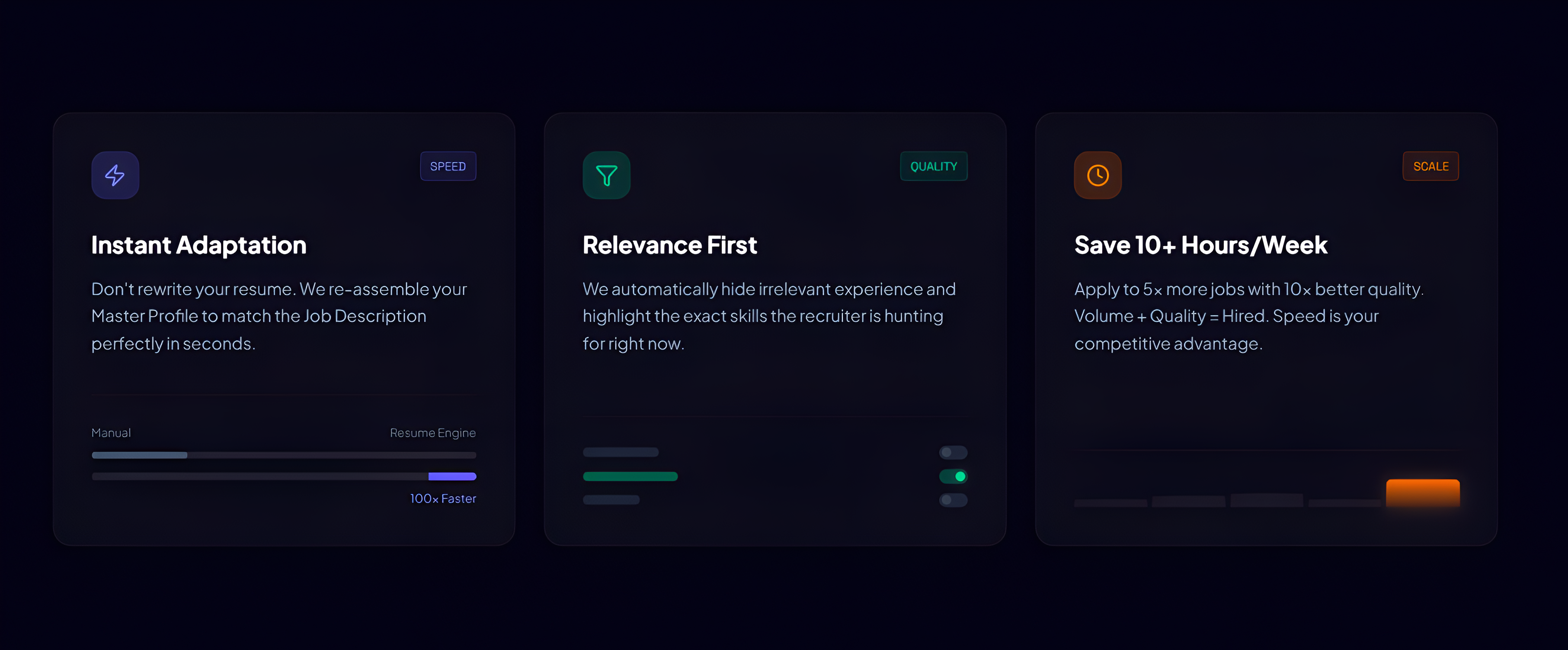Screen dimensions: 1568x650
Task: Enable the top toggle on Relevance First card
Action: pyautogui.click(x=953, y=452)
